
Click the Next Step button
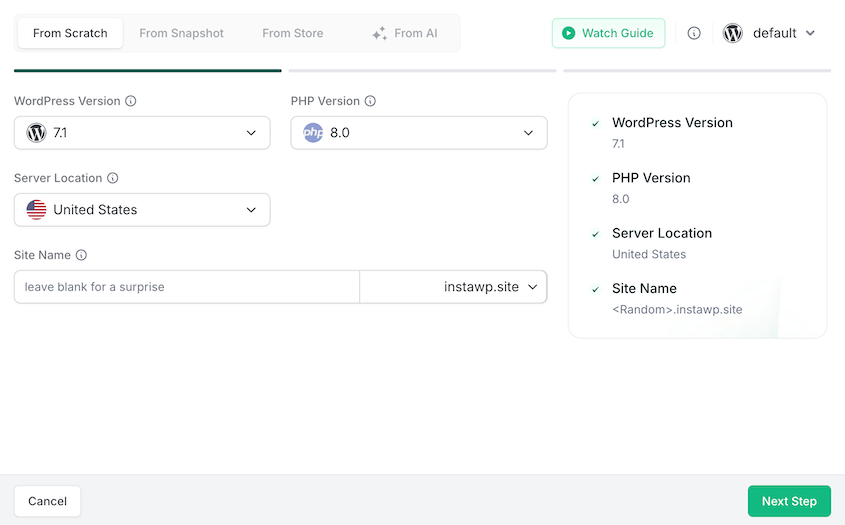point(789,501)
